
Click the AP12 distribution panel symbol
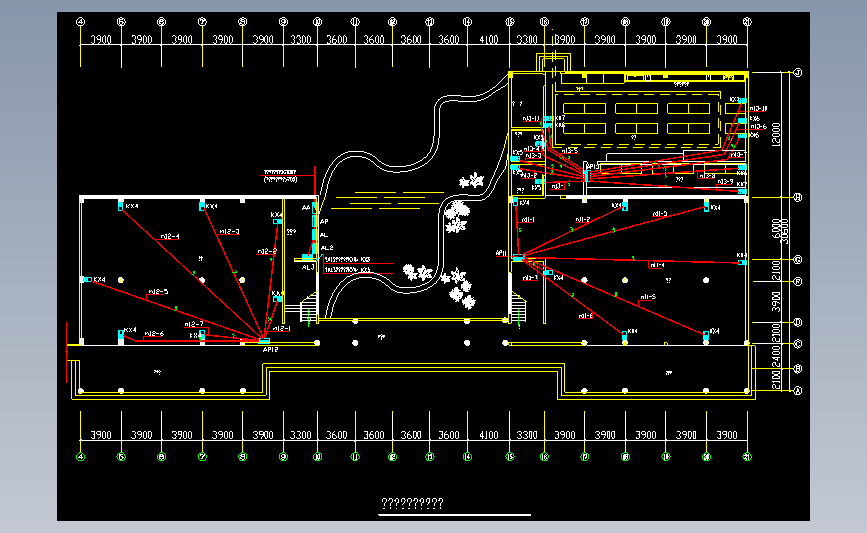tap(264, 341)
